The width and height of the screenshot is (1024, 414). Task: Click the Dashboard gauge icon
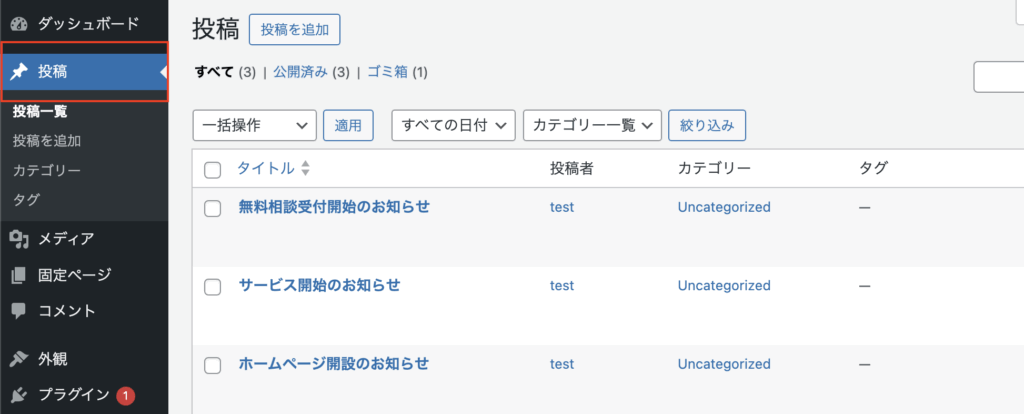click(x=18, y=22)
